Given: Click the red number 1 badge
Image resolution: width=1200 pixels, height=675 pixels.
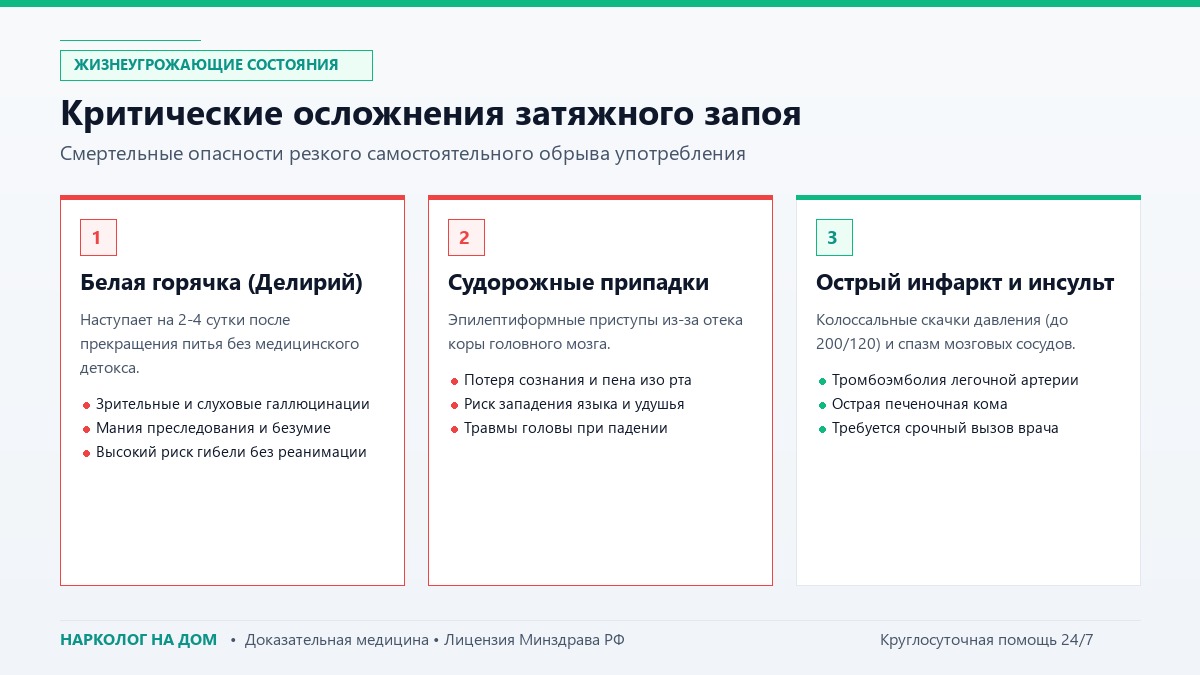Looking at the screenshot, I should [x=98, y=237].
